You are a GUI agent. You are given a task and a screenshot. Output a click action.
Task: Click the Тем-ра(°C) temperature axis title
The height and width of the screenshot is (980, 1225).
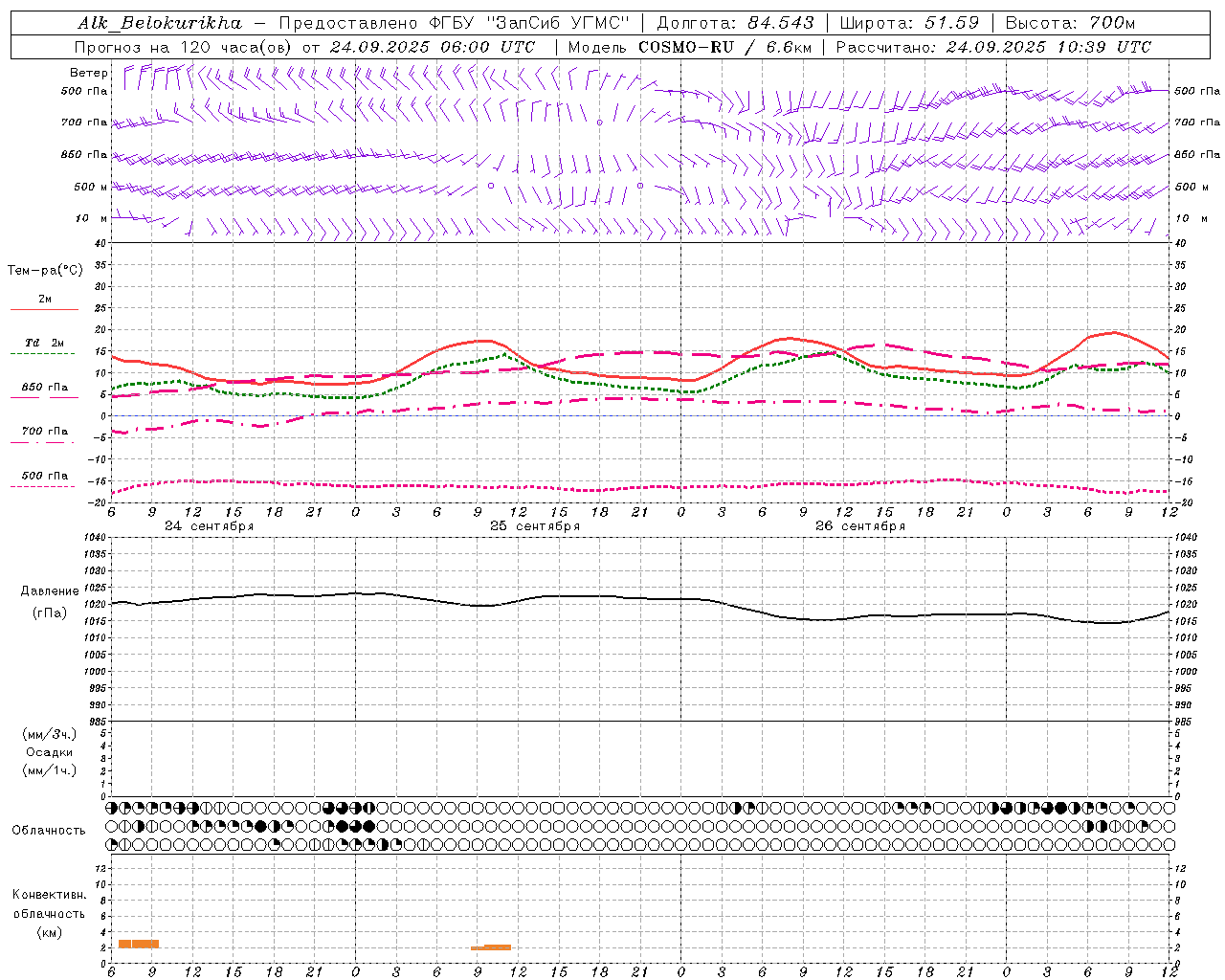pos(45,271)
